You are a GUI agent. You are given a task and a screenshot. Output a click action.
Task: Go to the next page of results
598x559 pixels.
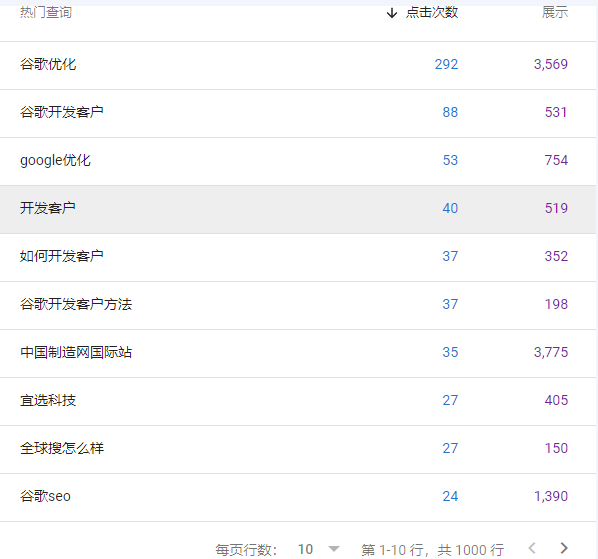pyautogui.click(x=564, y=548)
